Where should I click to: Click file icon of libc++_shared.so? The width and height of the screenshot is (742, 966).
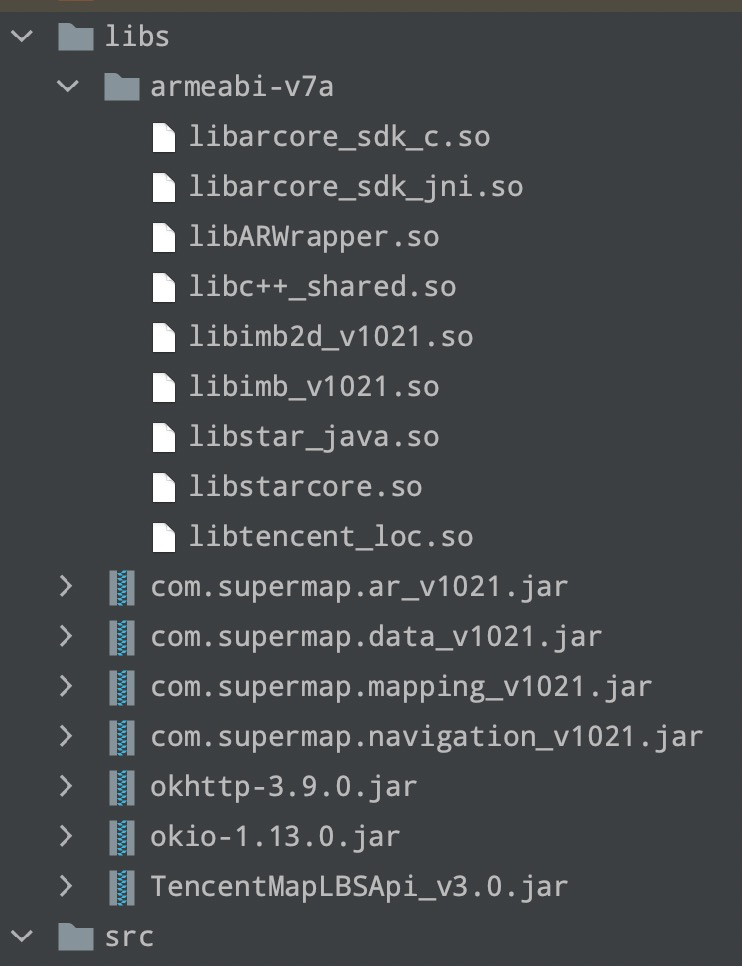(x=164, y=286)
